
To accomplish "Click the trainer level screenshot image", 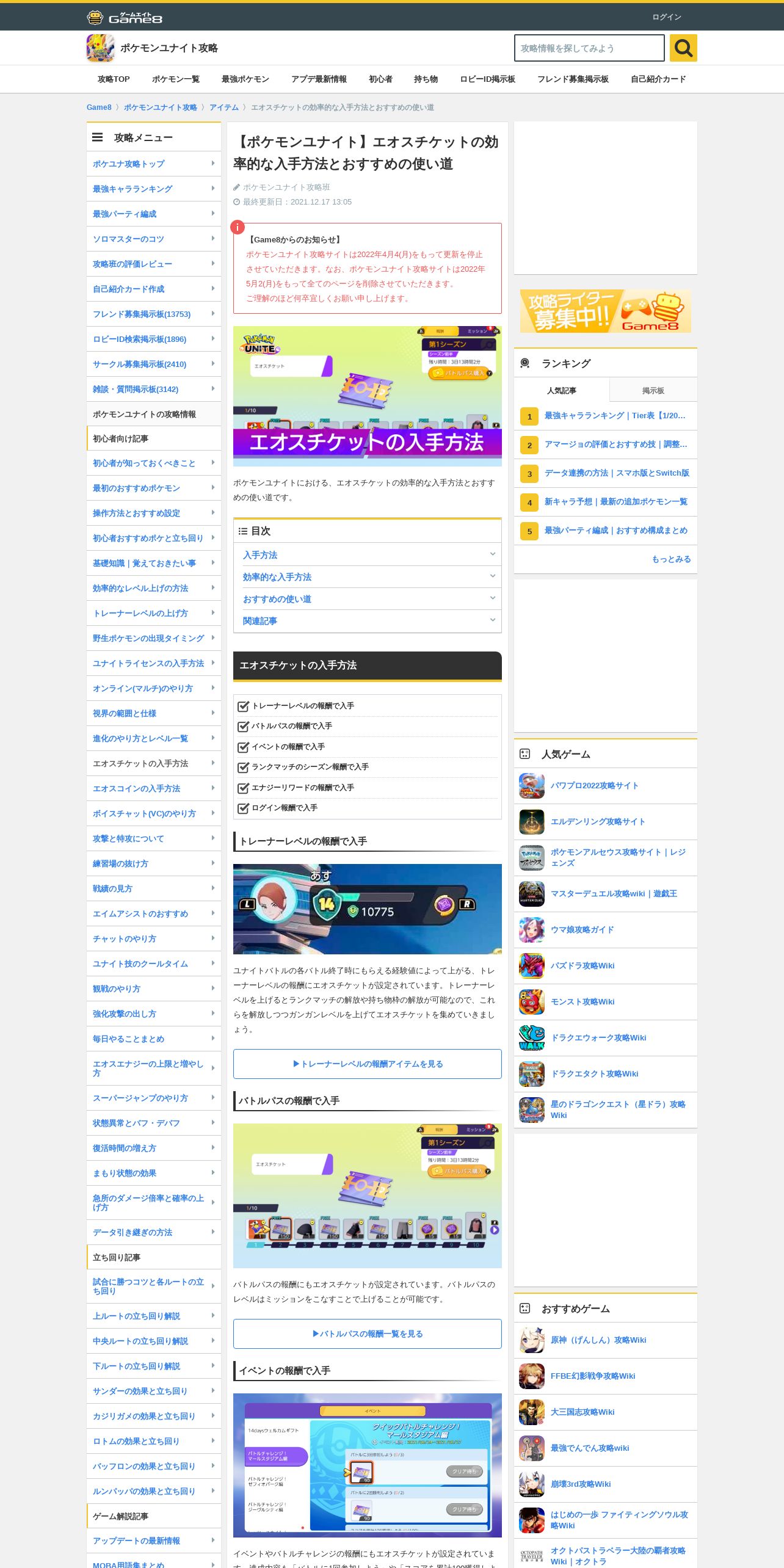I will [368, 909].
